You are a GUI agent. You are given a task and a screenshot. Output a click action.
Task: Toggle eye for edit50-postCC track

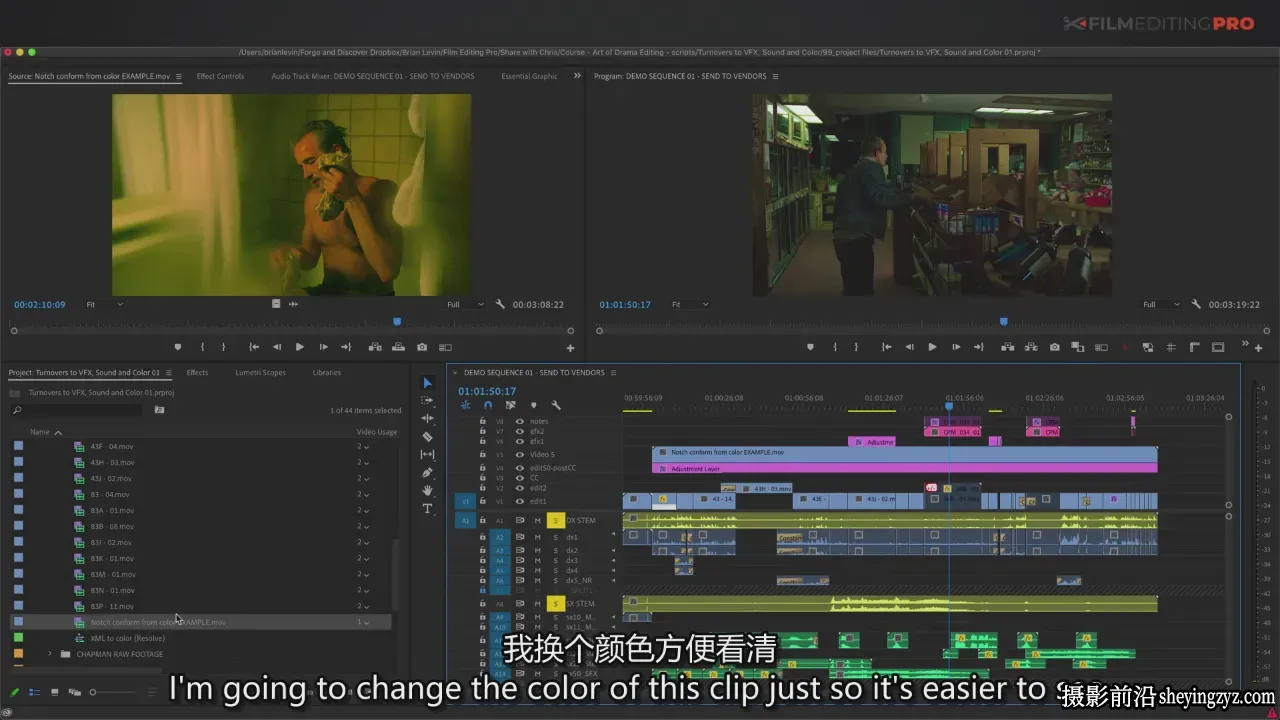click(x=519, y=468)
